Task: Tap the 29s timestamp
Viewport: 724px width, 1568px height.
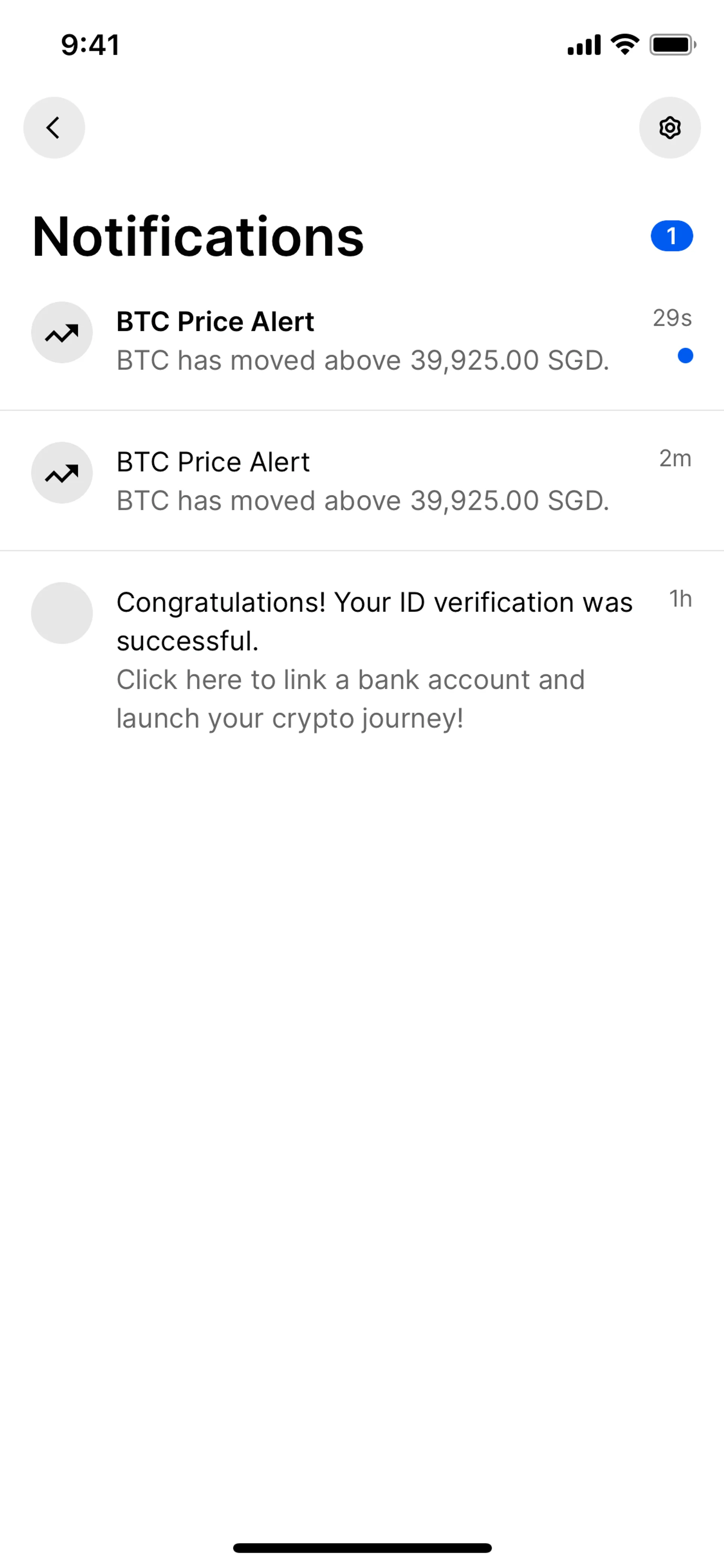Action: click(672, 318)
